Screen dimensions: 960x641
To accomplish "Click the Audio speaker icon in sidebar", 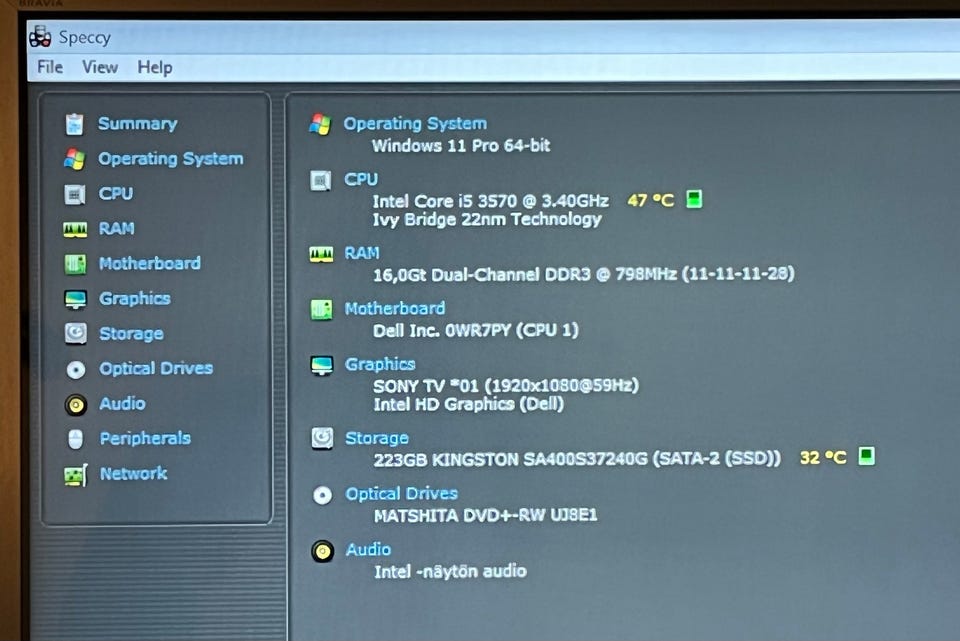I will 76,405.
